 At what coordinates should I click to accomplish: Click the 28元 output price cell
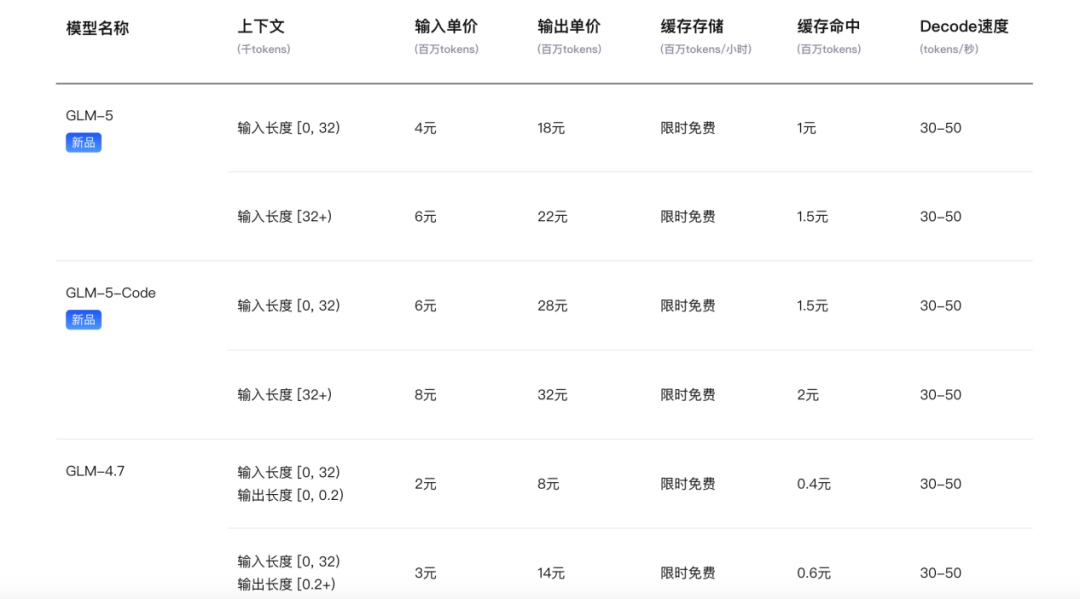point(552,306)
